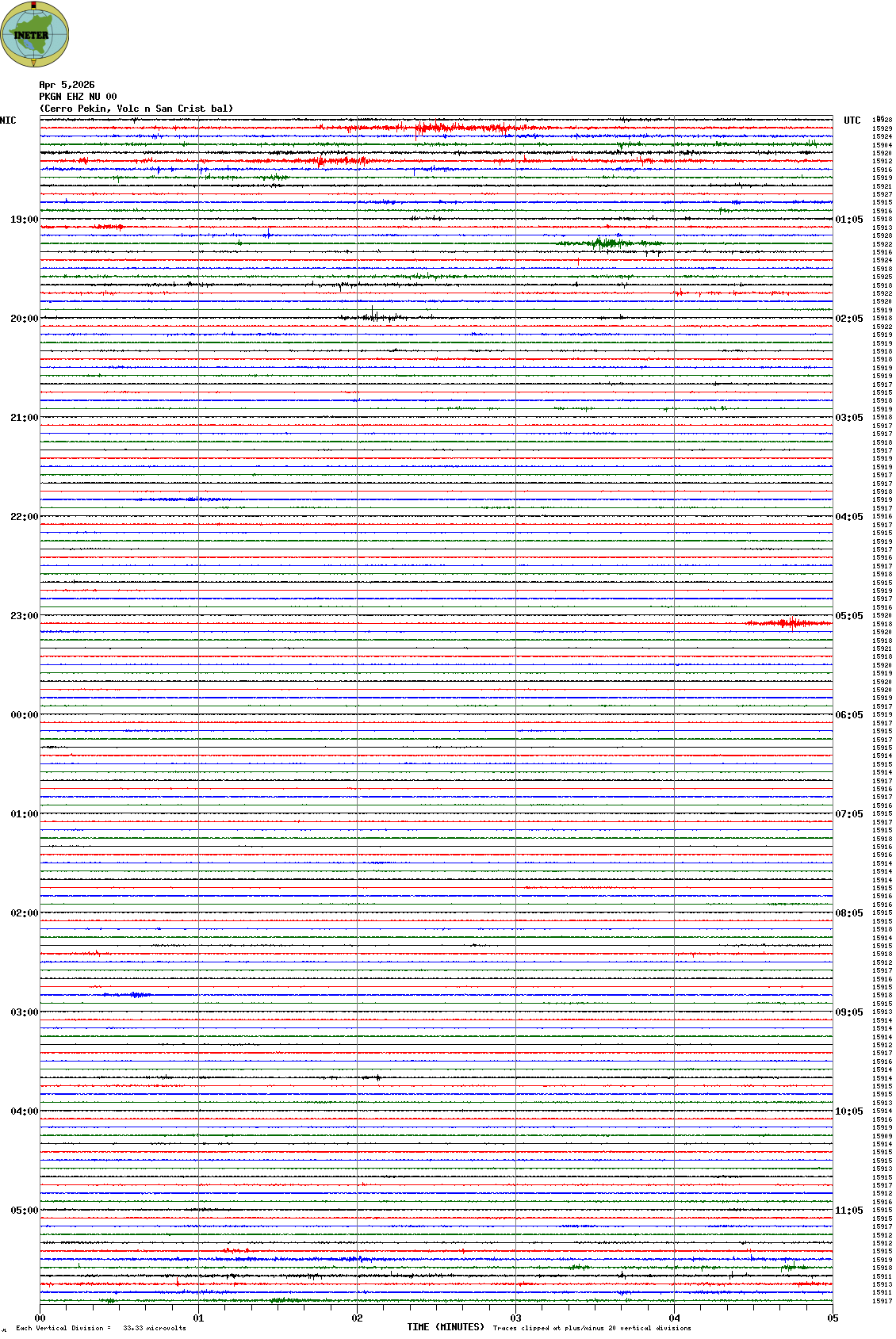Click the UTC time header
This screenshot has height=1339, width=896.
[x=852, y=121]
